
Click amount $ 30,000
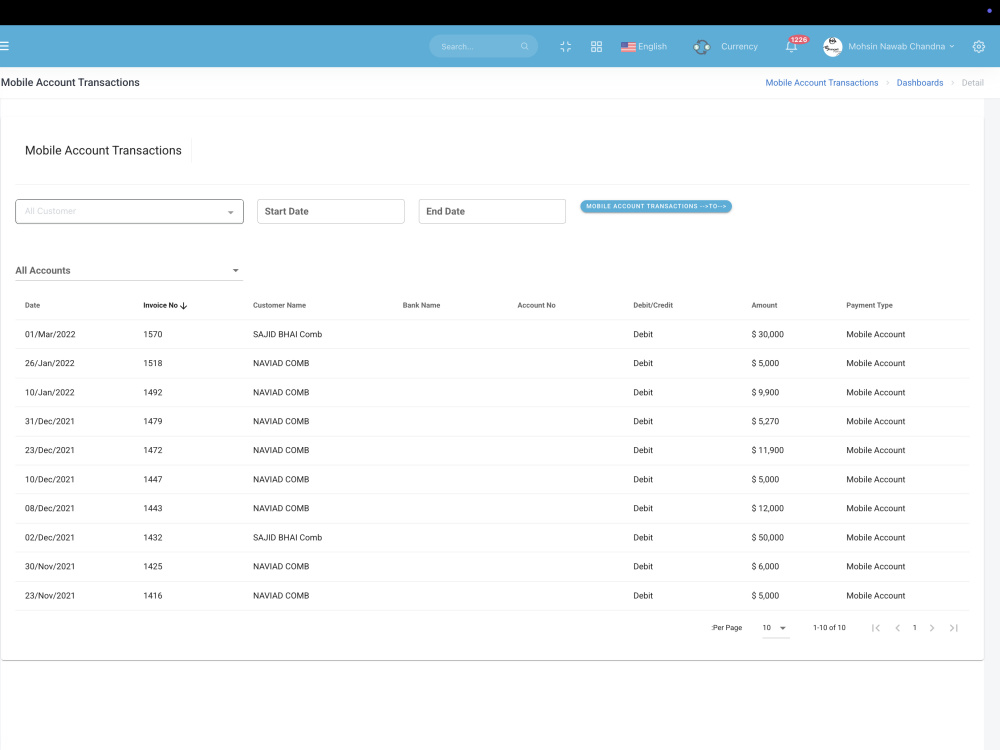pos(768,334)
